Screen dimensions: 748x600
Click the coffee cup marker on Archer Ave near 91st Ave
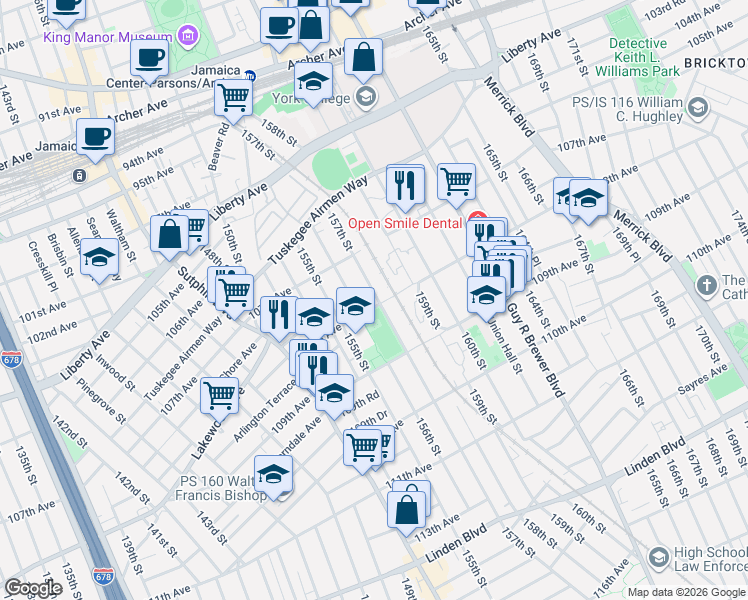(95, 140)
